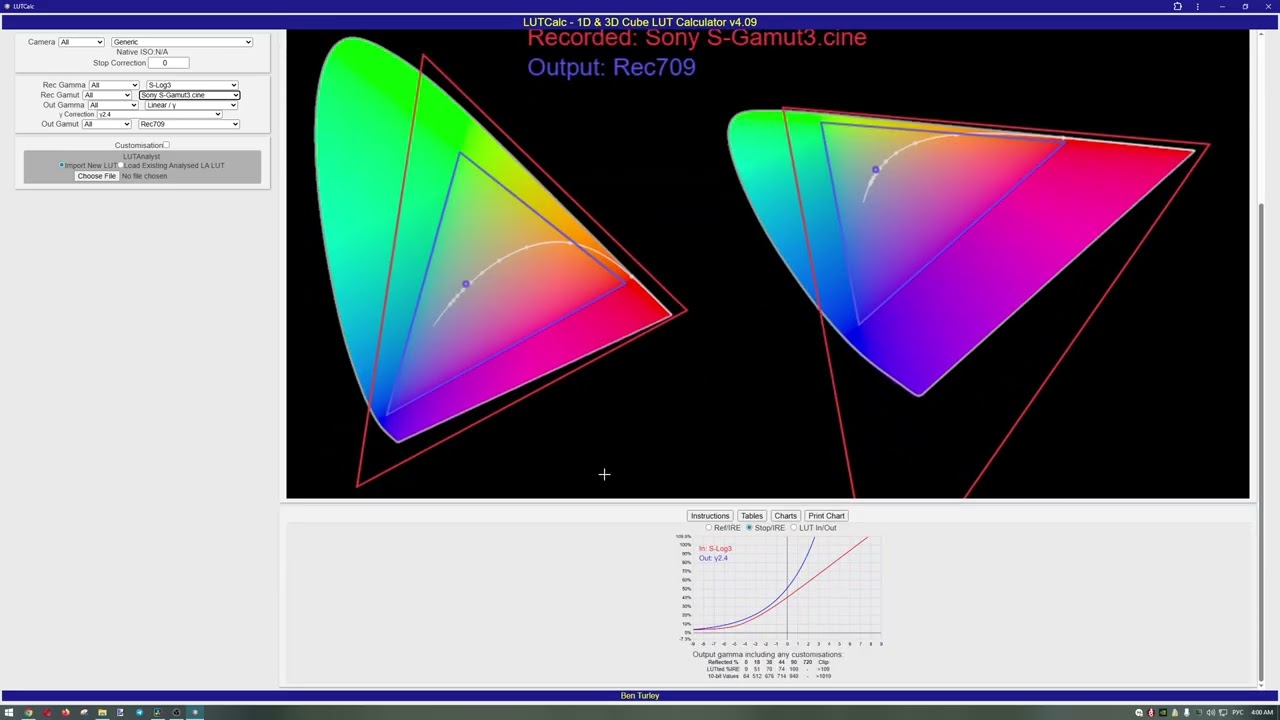The width and height of the screenshot is (1280, 720).
Task: Open Telegram from the taskbar
Action: point(139,713)
